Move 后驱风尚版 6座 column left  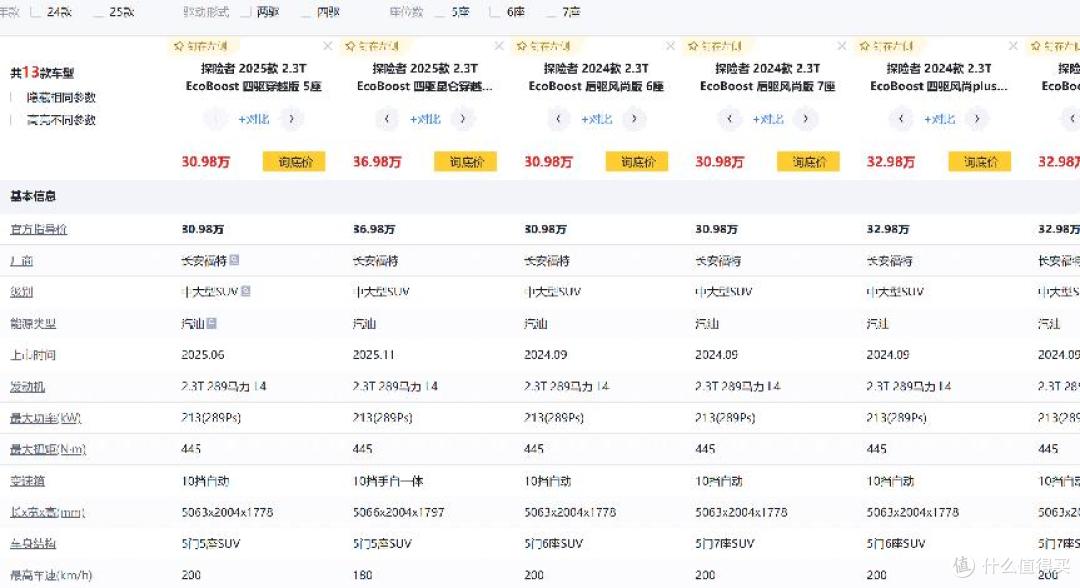pyautogui.click(x=558, y=119)
